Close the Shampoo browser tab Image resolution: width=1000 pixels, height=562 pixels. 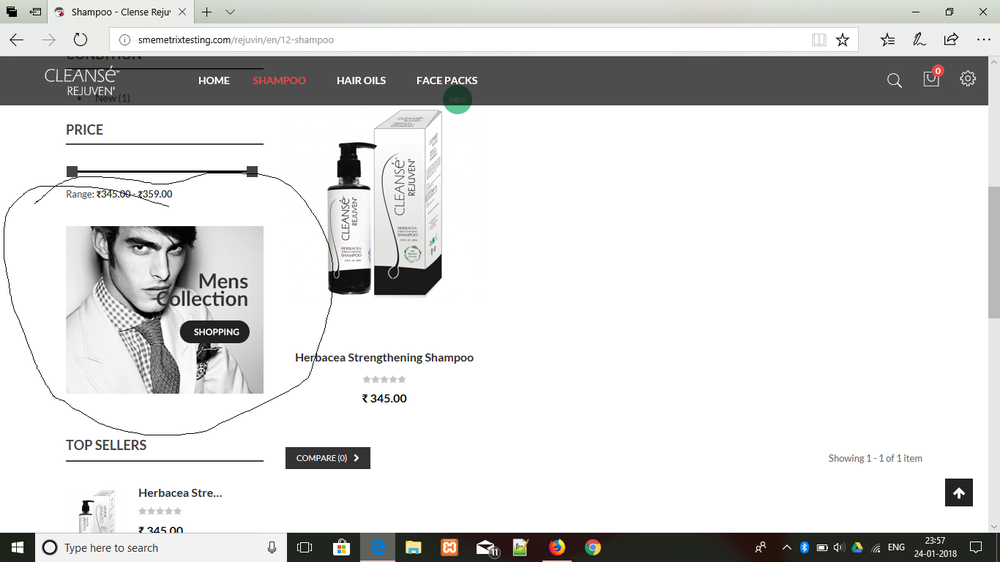[x=182, y=12]
